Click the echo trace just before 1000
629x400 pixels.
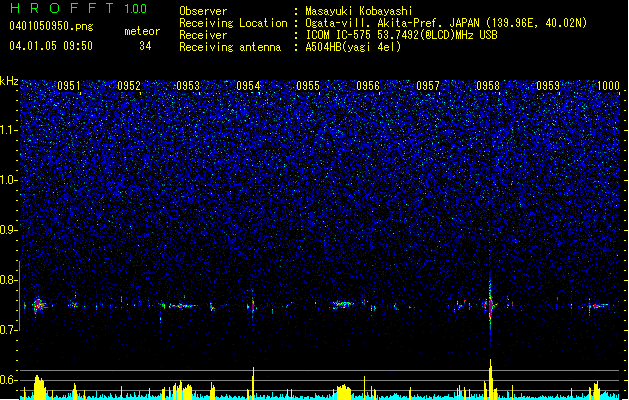(x=599, y=306)
